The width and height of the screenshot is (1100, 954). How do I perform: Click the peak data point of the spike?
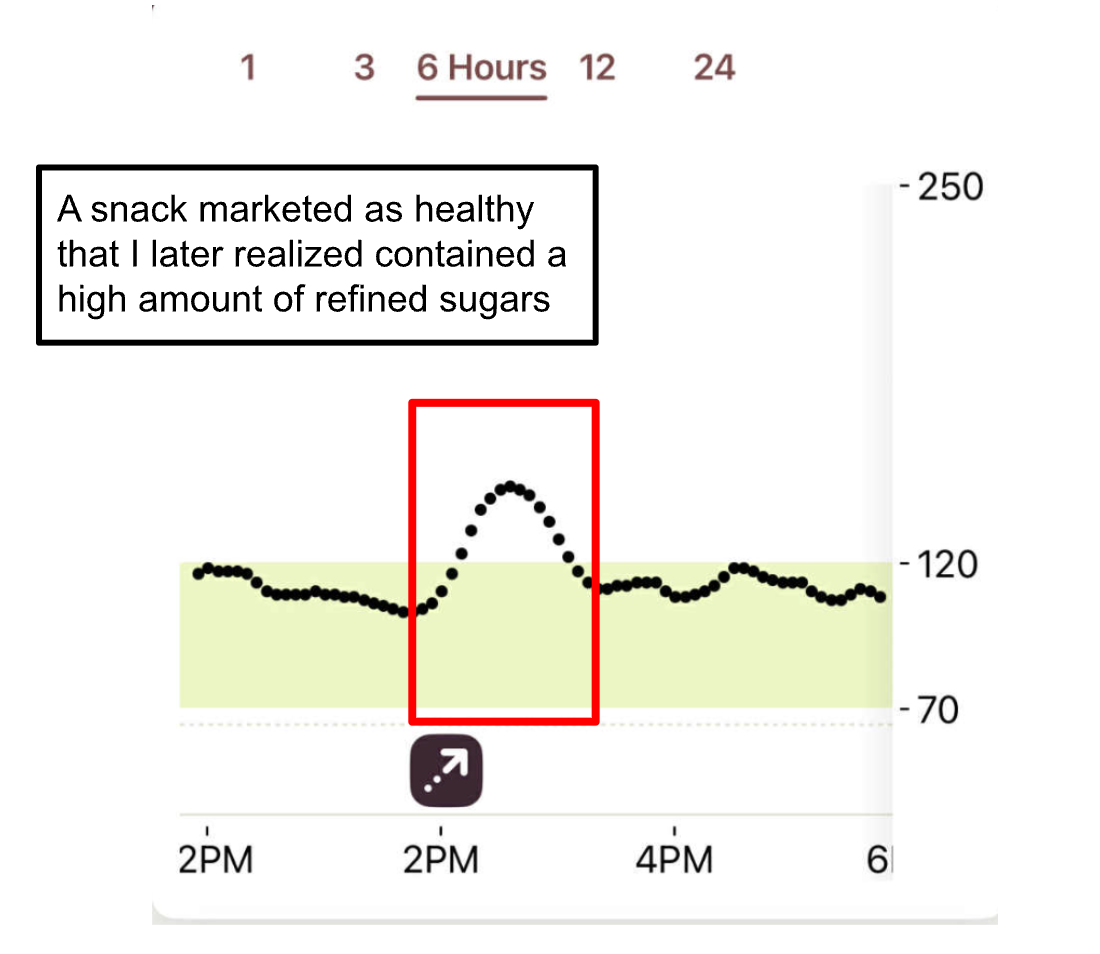(x=510, y=486)
